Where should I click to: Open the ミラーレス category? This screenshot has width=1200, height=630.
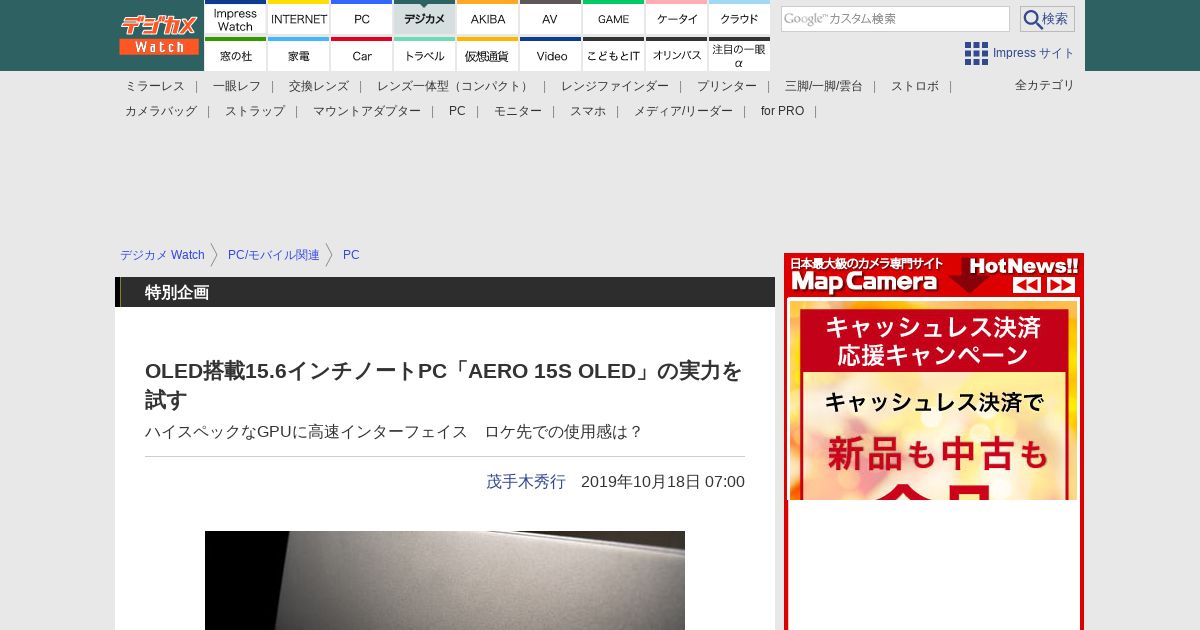[x=155, y=86]
